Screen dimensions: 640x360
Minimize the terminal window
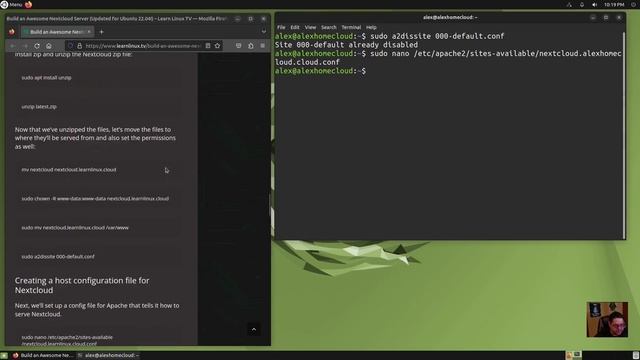[x=593, y=18]
